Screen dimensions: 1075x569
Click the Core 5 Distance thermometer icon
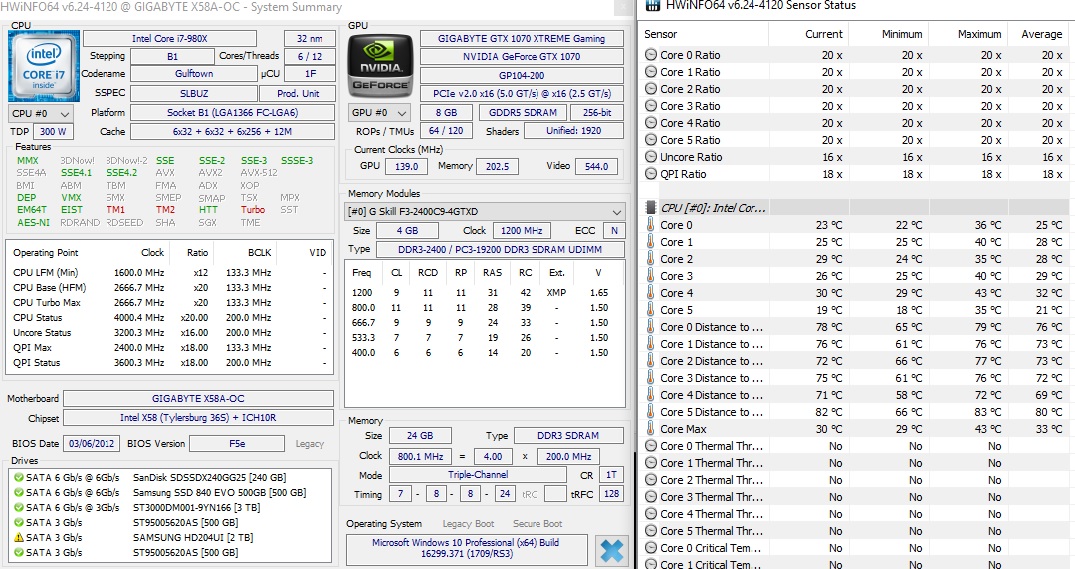tap(651, 412)
